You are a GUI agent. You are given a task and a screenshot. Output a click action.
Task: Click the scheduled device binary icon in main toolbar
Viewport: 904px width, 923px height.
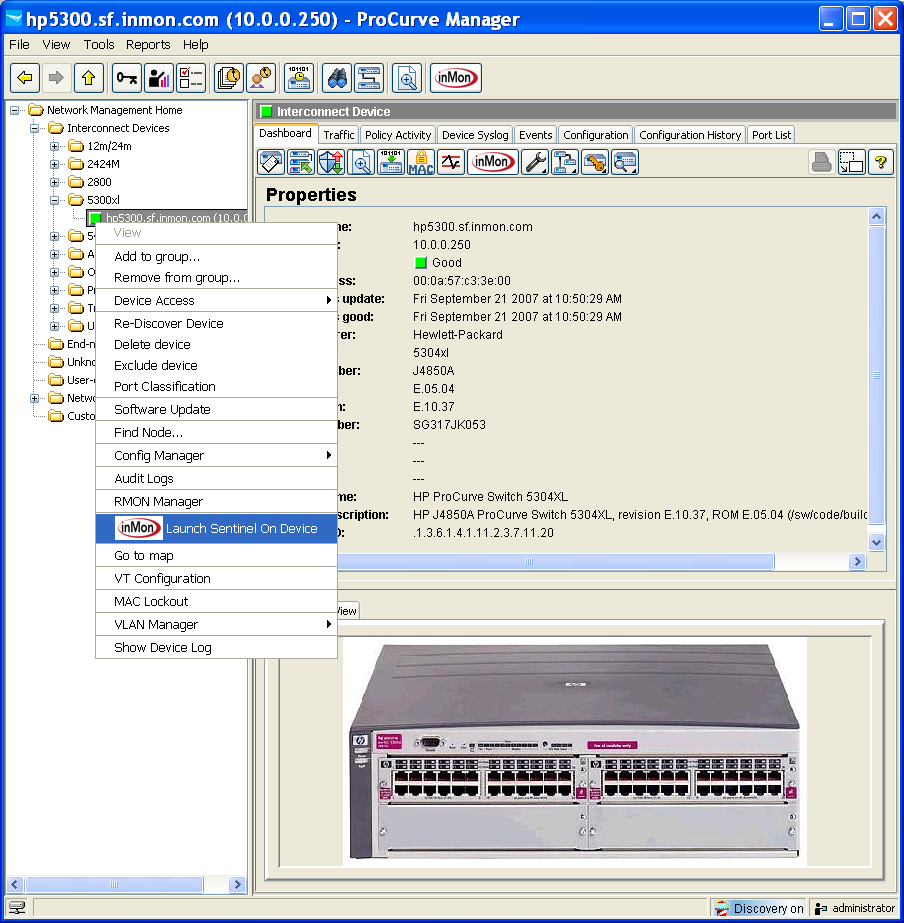click(x=299, y=78)
